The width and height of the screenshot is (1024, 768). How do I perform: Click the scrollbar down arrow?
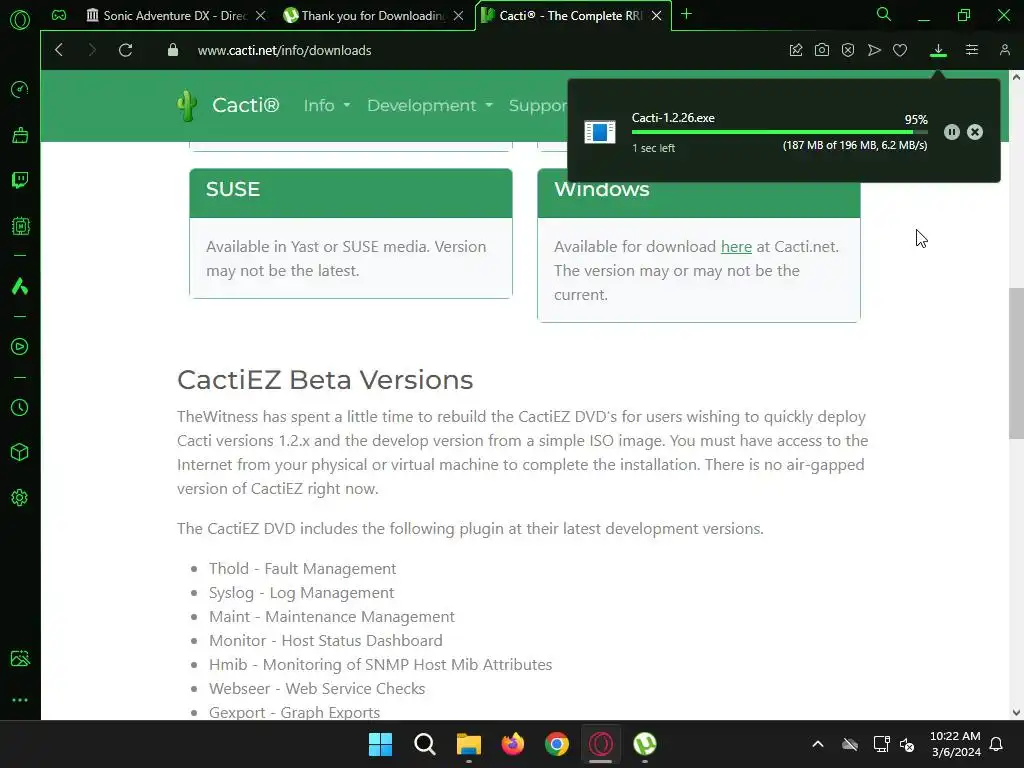(1016, 712)
